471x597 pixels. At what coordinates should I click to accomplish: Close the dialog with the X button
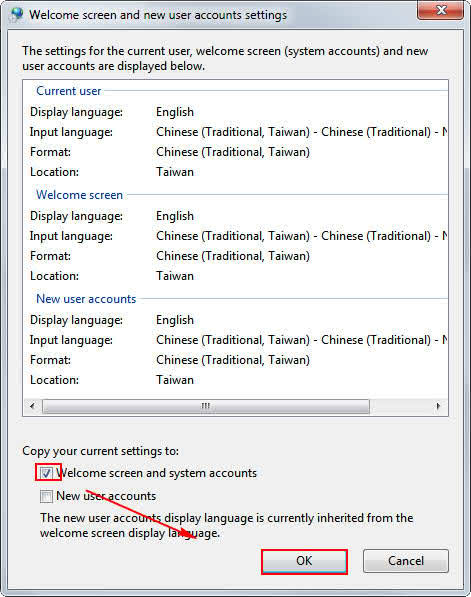(441, 10)
